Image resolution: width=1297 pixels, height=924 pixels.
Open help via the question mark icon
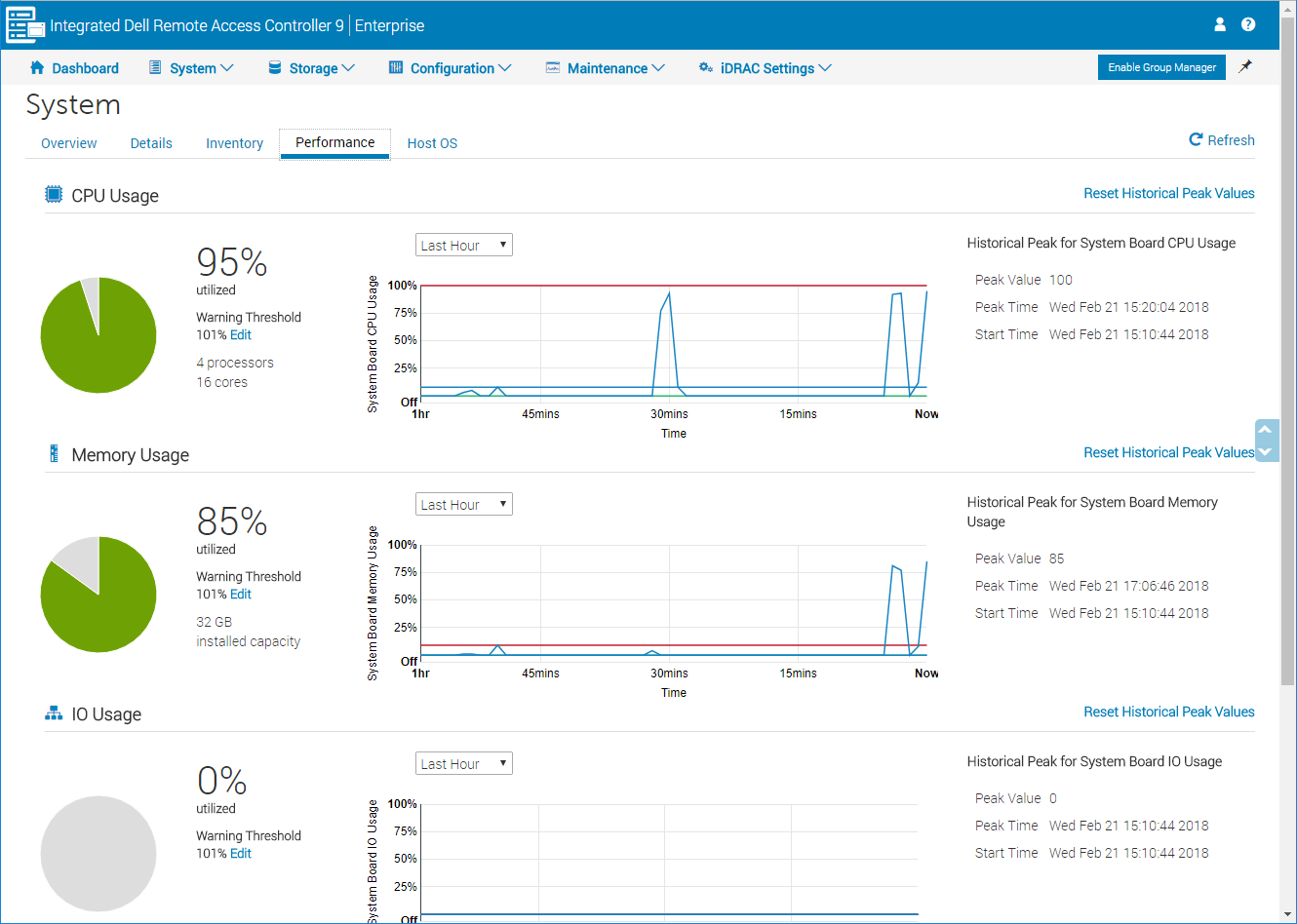click(1248, 24)
